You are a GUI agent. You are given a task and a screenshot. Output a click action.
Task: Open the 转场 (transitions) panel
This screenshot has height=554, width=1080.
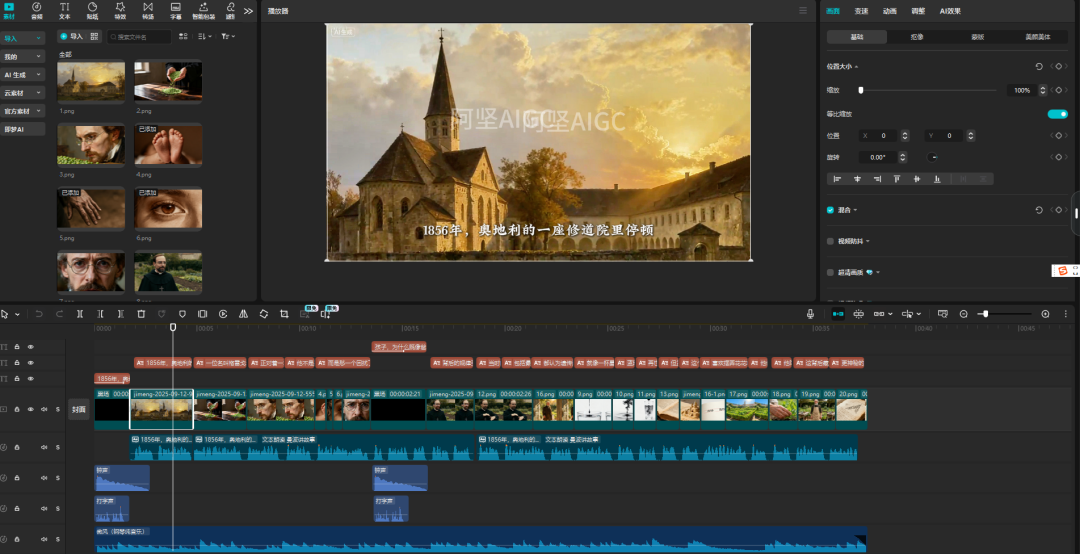tap(148, 10)
